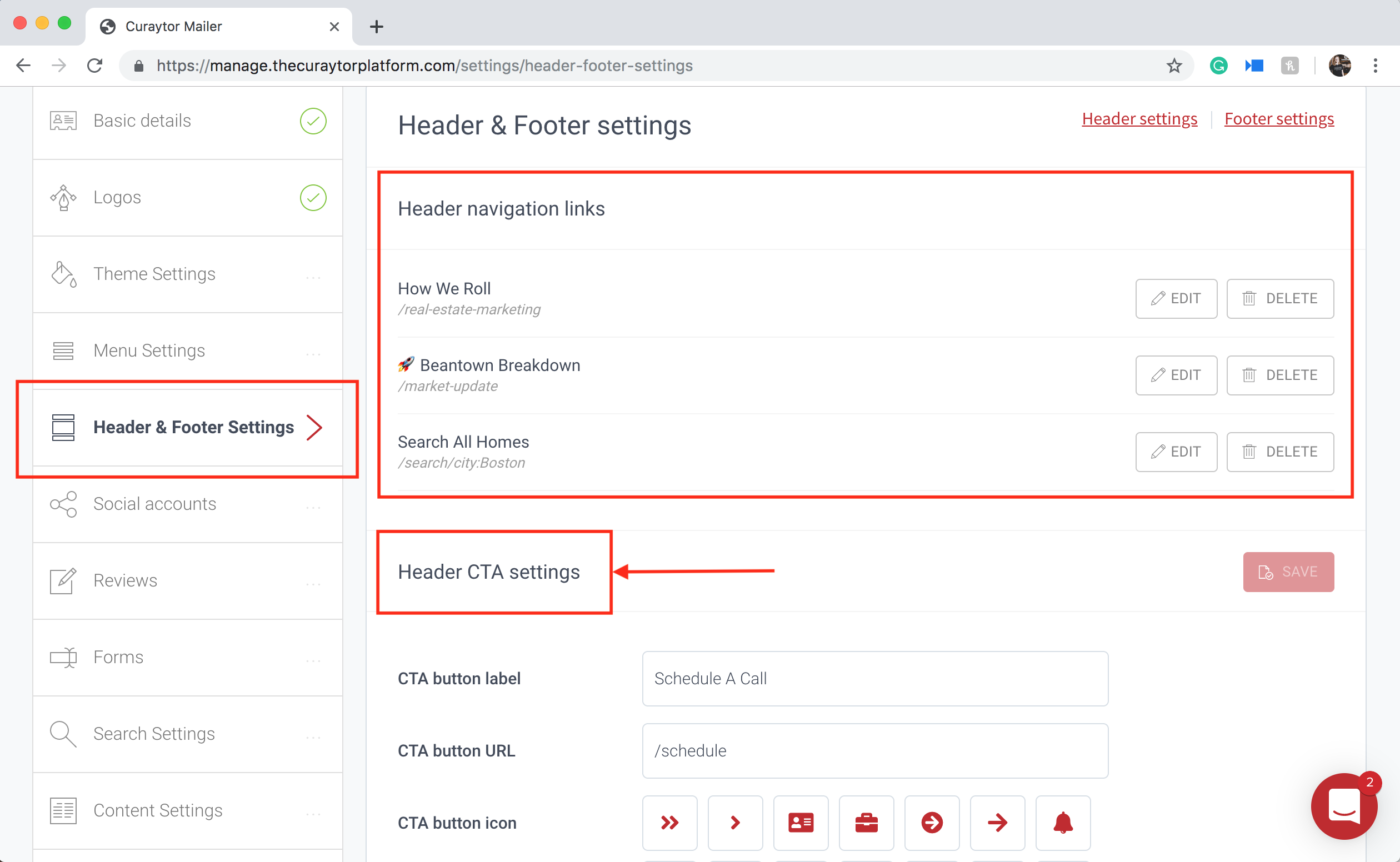Click the gray extension icon in toolbar
Viewport: 1400px width, 862px height.
1290,66
